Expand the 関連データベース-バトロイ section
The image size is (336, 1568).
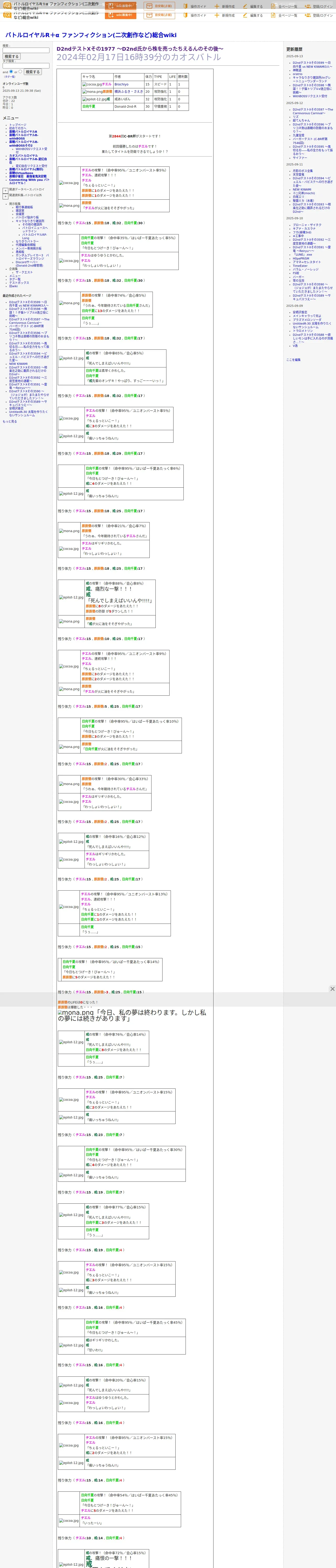click(x=5, y=191)
